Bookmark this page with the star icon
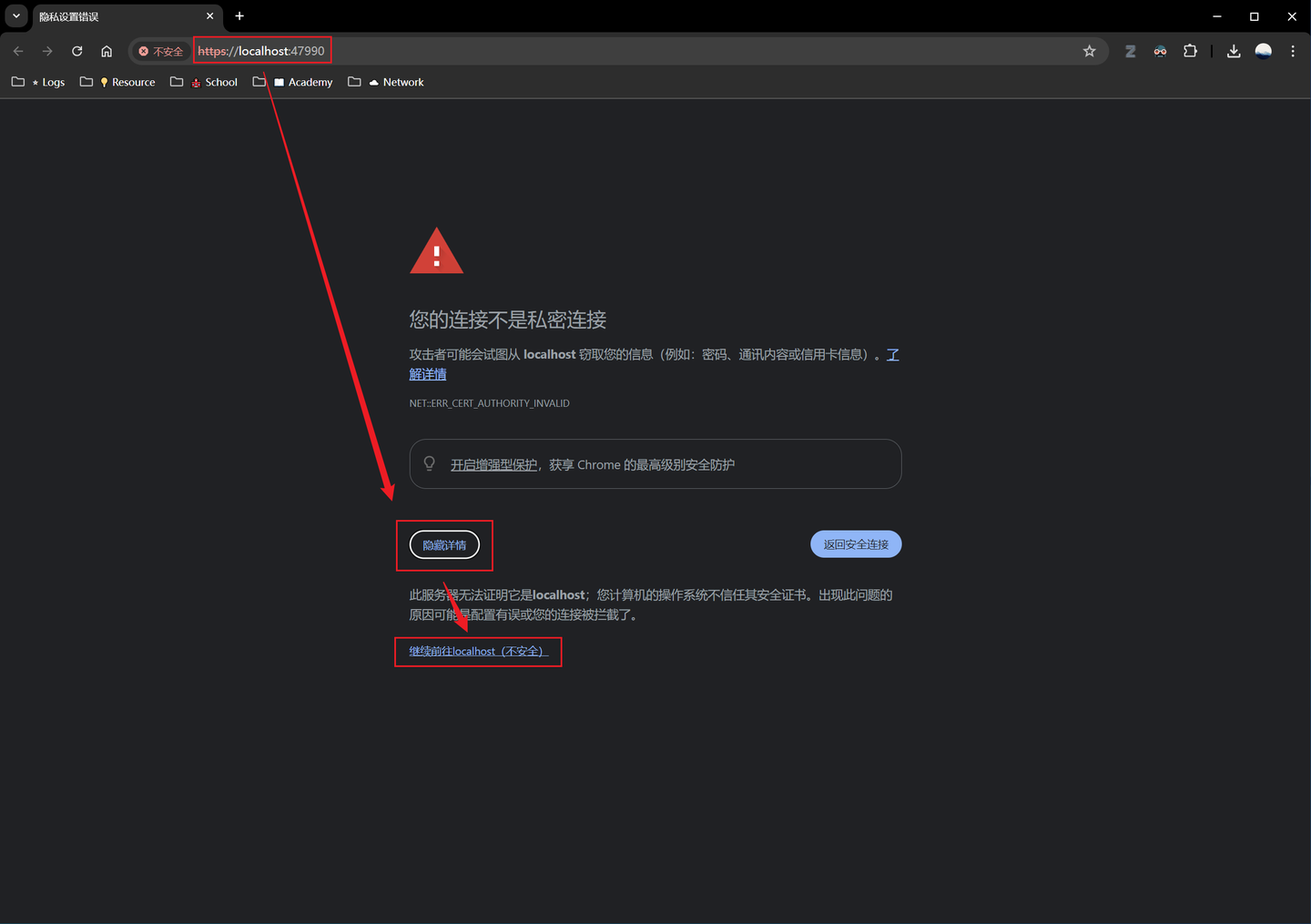Image resolution: width=1311 pixels, height=924 pixels. (1089, 51)
